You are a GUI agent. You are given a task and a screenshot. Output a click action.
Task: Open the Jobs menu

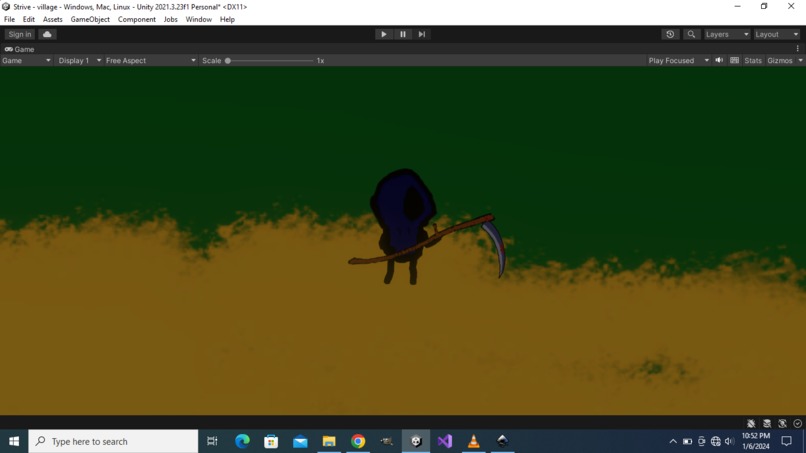(171, 20)
